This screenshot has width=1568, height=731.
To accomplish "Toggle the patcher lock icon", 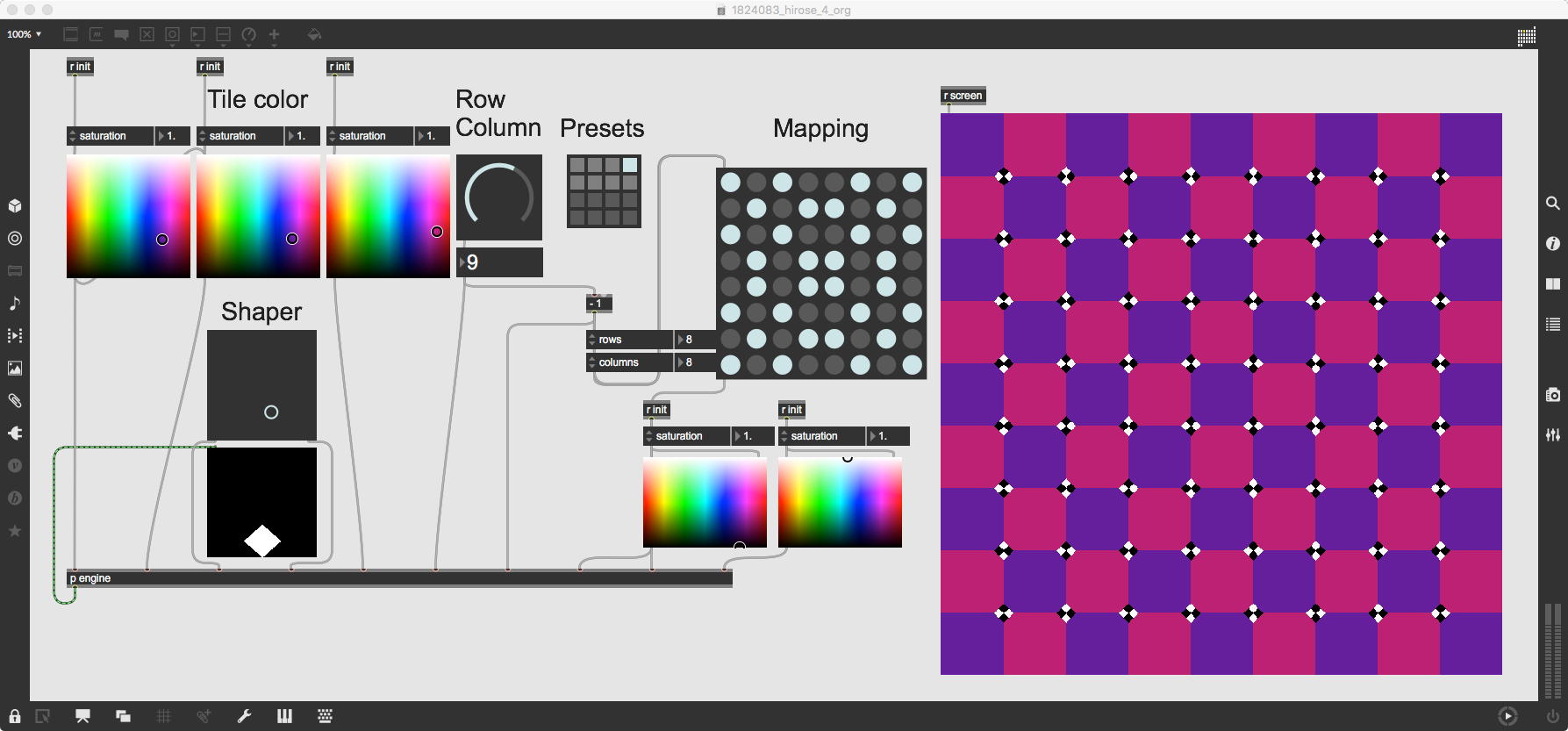I will tap(15, 716).
